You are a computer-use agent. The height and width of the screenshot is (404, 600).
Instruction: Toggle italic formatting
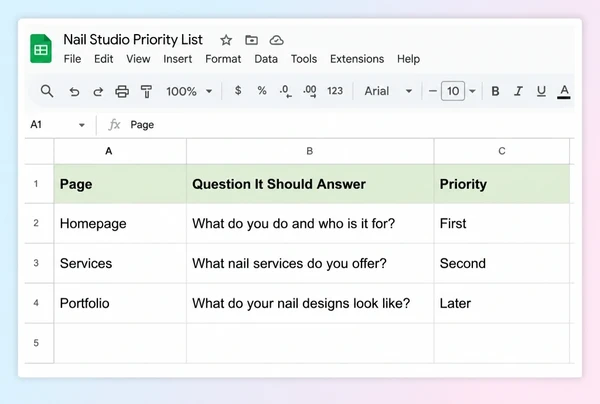518,91
